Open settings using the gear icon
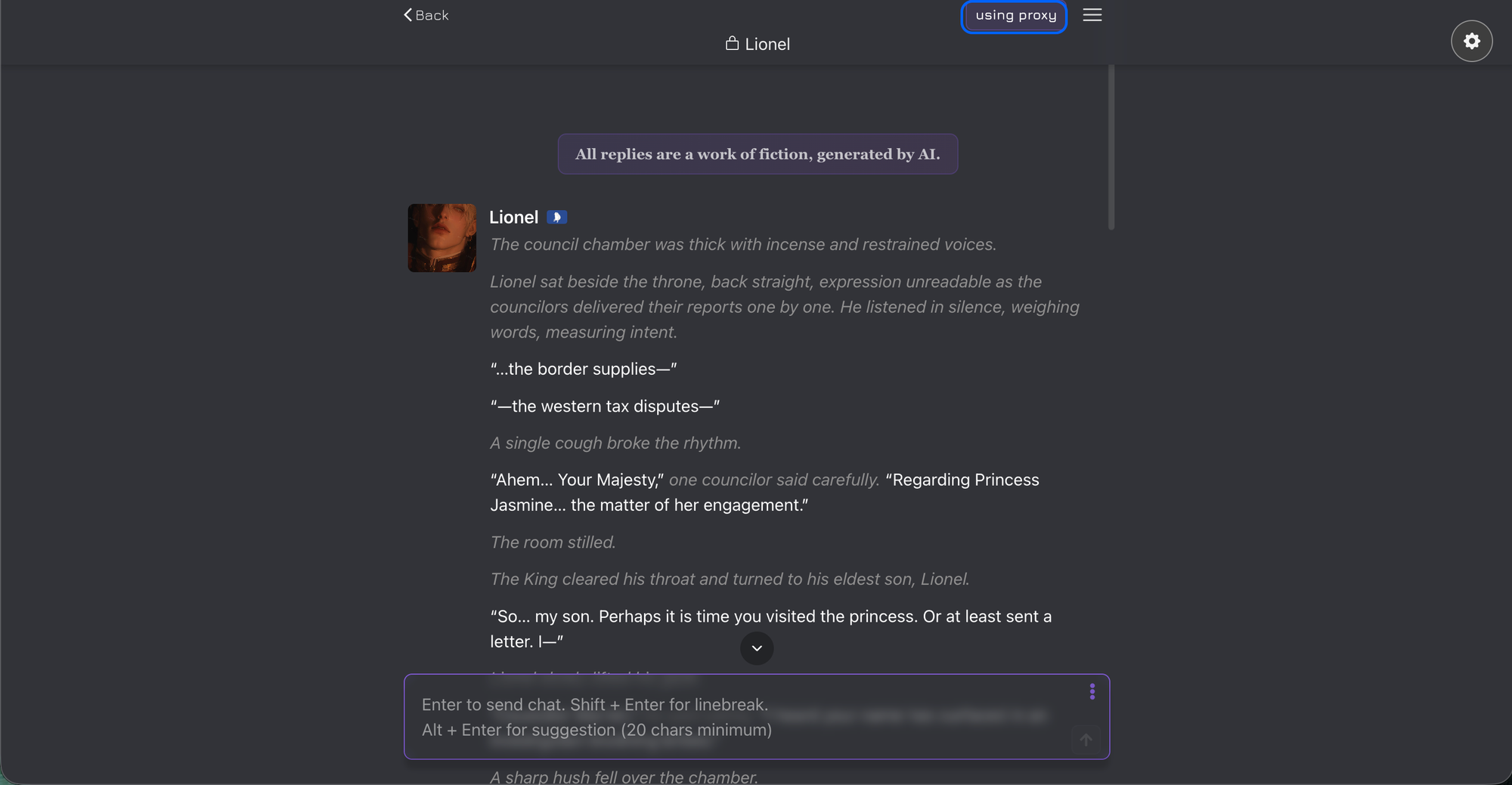 point(1471,40)
